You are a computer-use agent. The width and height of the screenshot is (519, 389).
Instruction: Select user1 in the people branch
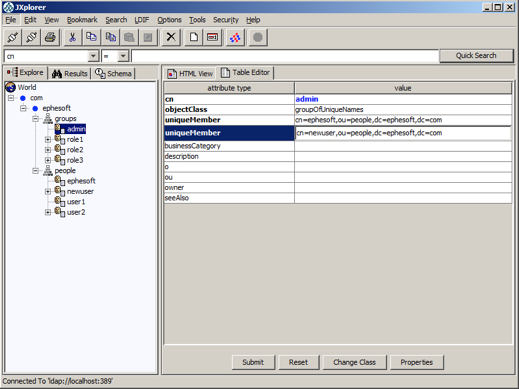coord(76,202)
